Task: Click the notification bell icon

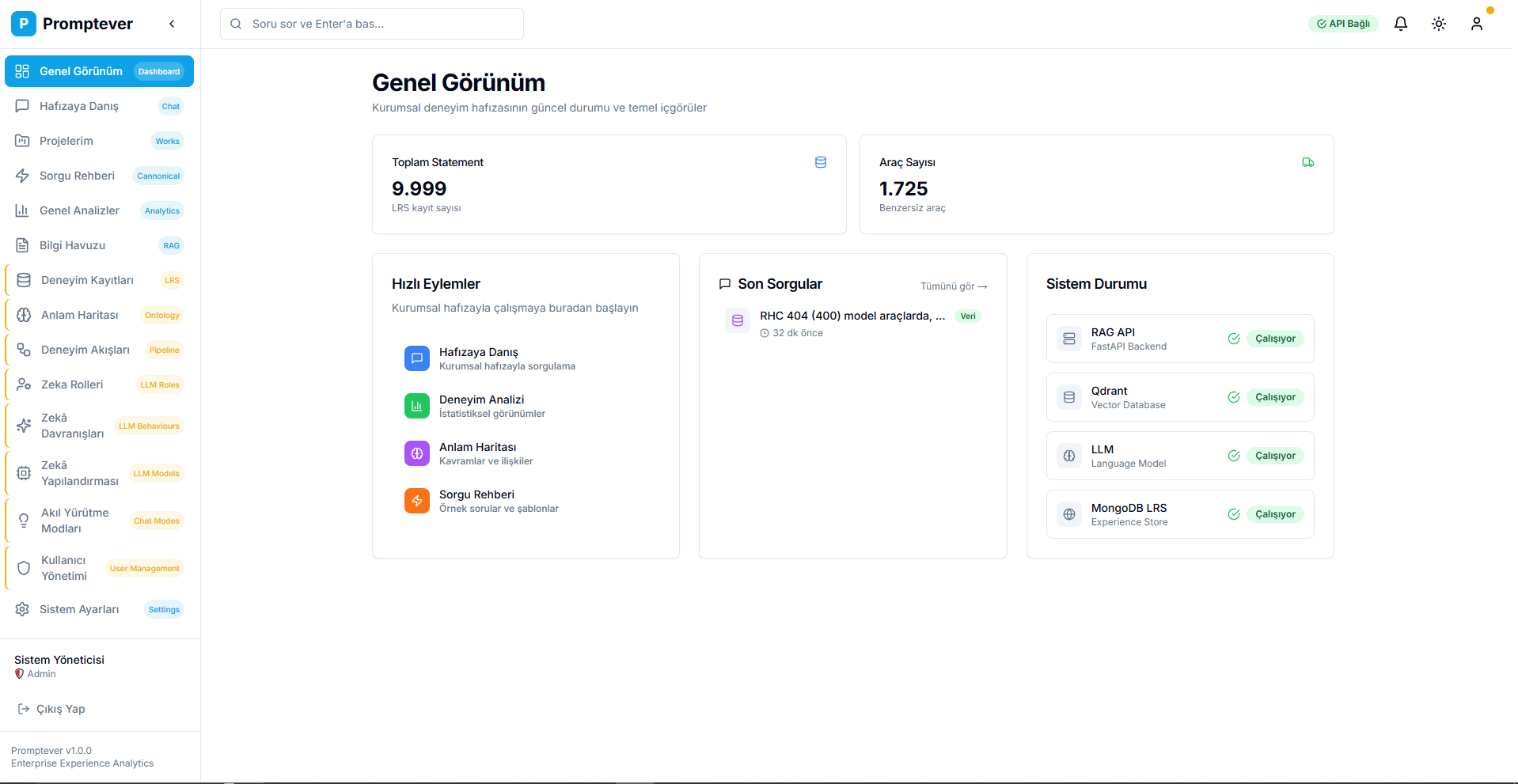Action: point(1400,24)
